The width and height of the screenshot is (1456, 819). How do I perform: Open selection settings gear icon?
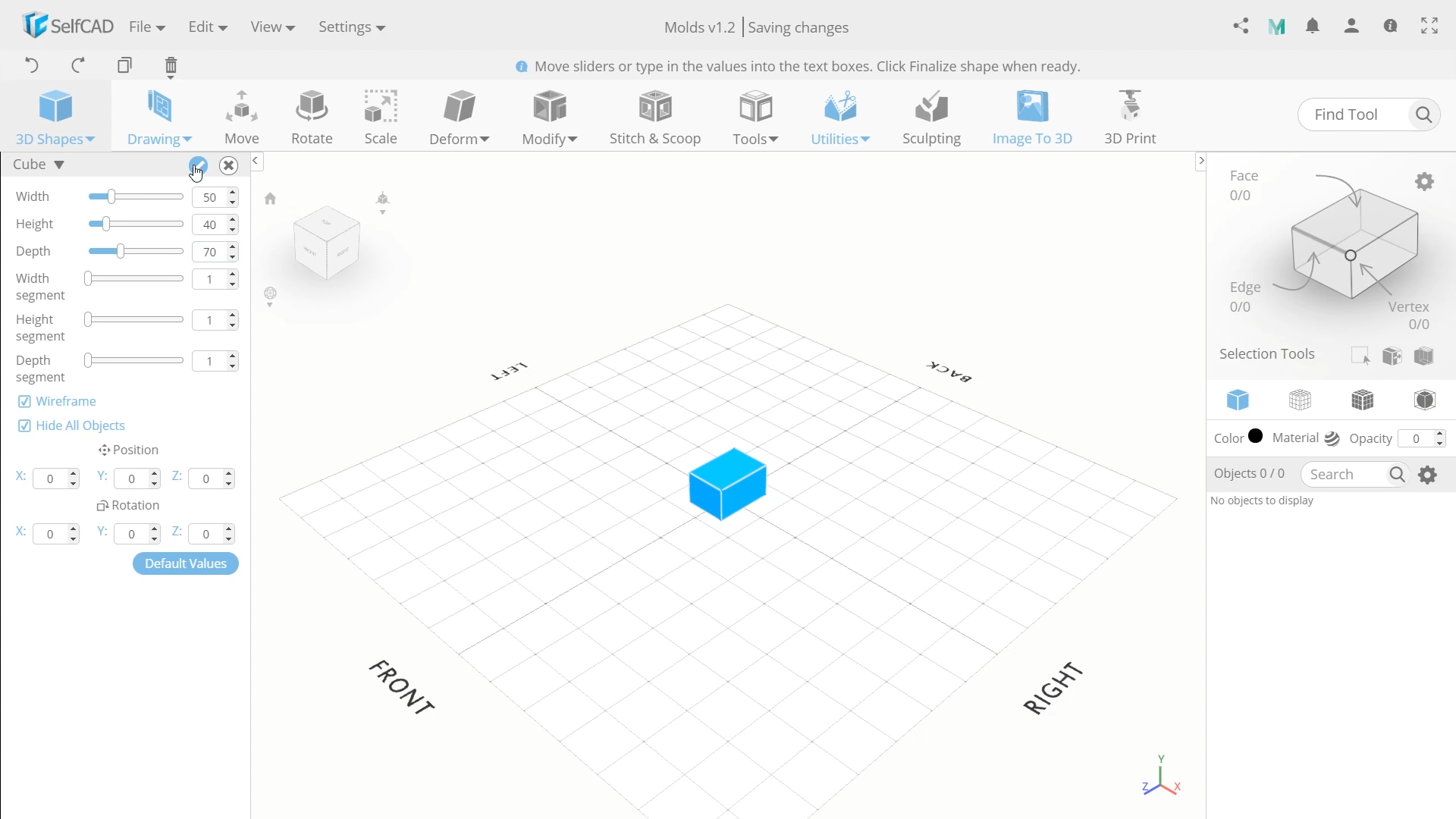[1425, 182]
